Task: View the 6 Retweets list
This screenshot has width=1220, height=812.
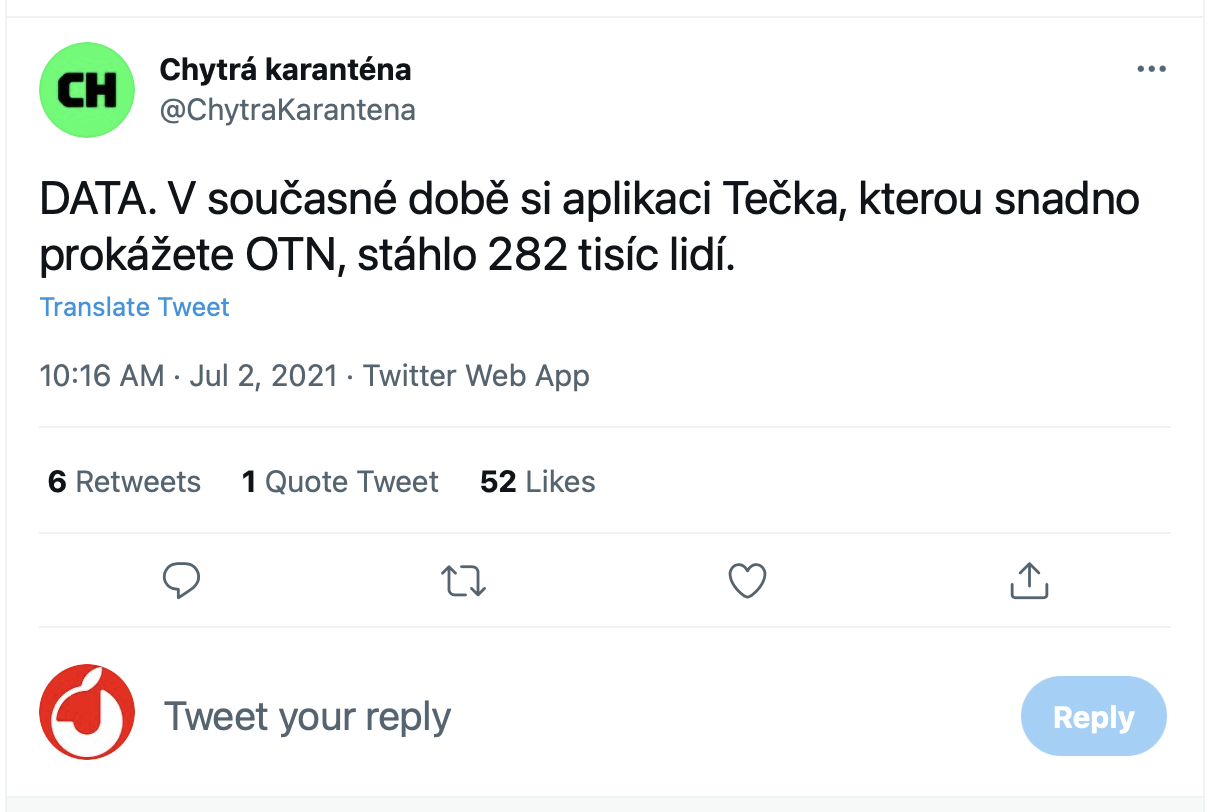Action: point(124,482)
